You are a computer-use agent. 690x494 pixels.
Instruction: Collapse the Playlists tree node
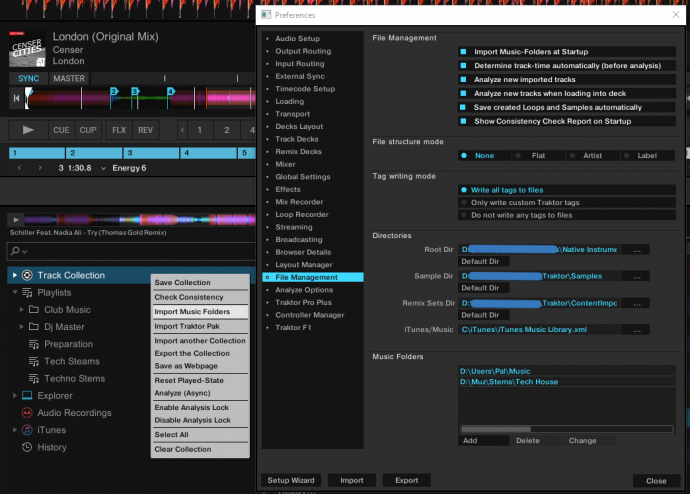[x=15, y=292]
